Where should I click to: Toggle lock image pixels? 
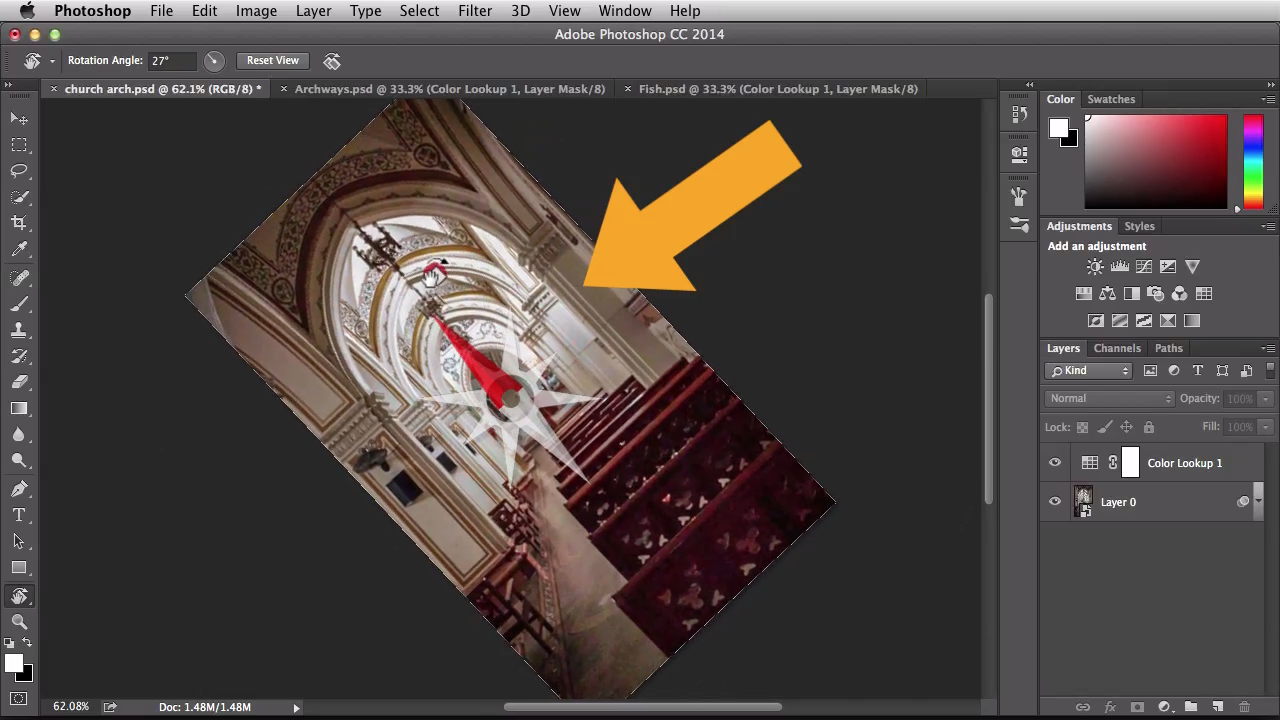coord(1104,427)
